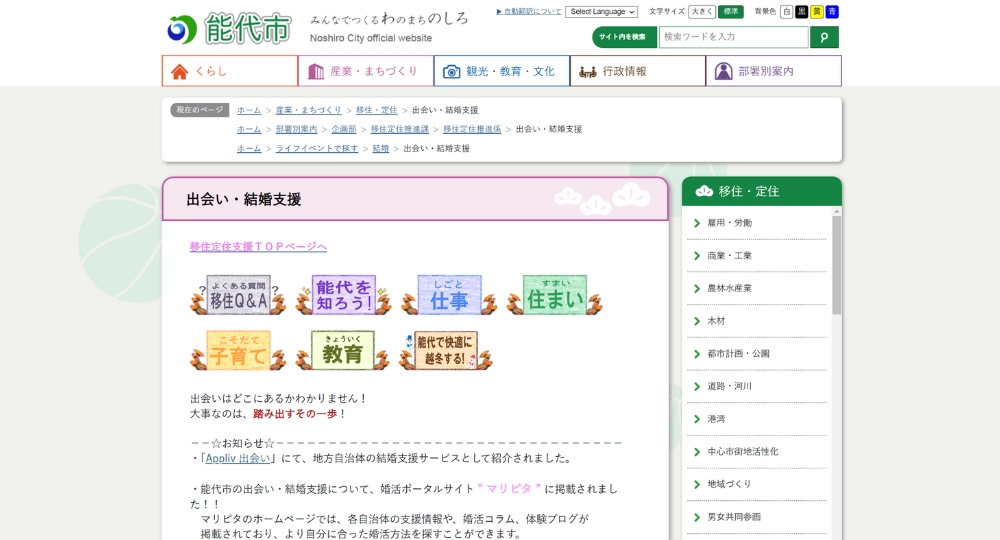Open 男女共同参画 sidebar item
Image resolution: width=1000 pixels, height=540 pixels.
pos(756,517)
